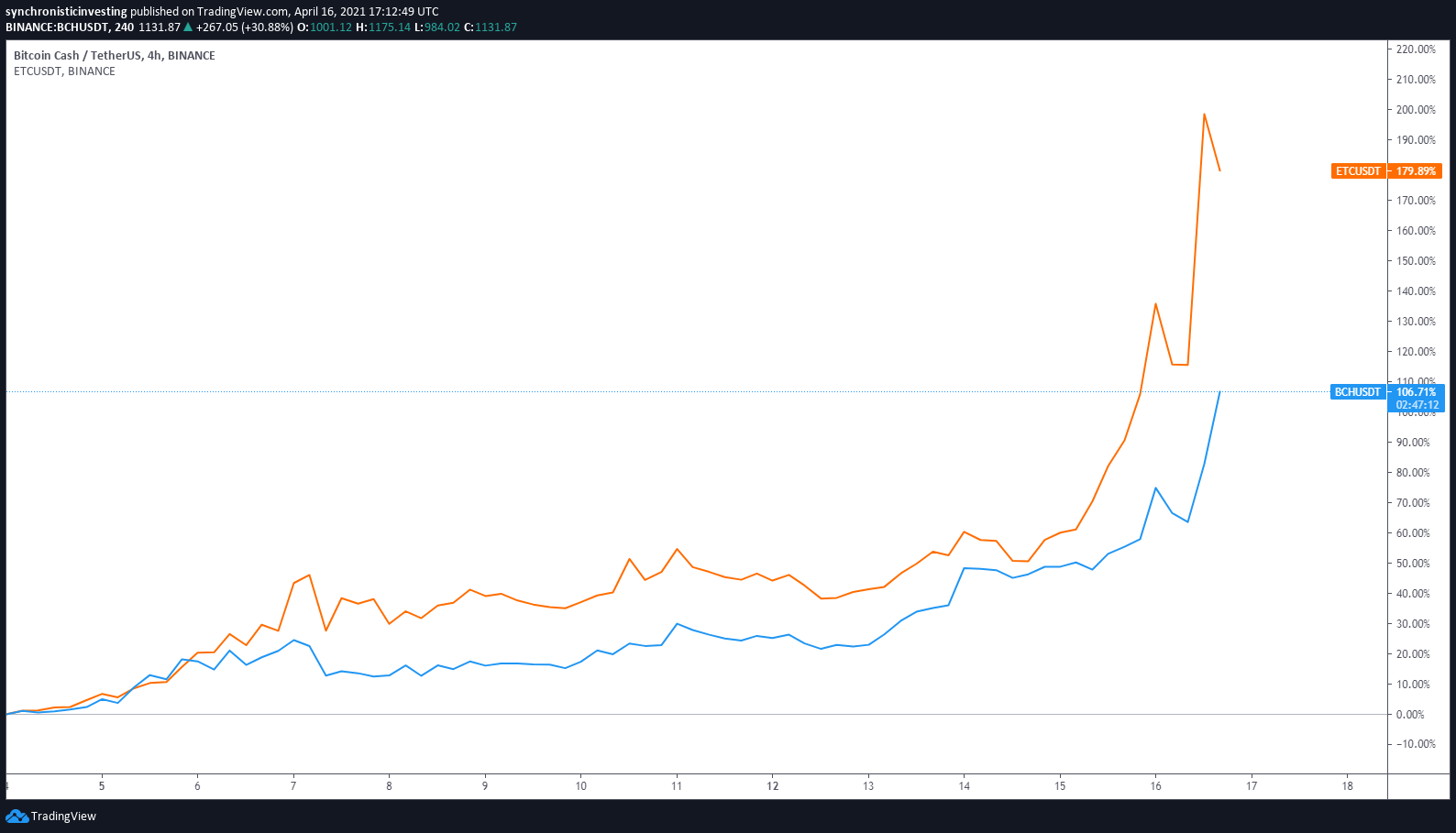Click date 10 on the time axis
1456x833 pixels.
[580, 785]
